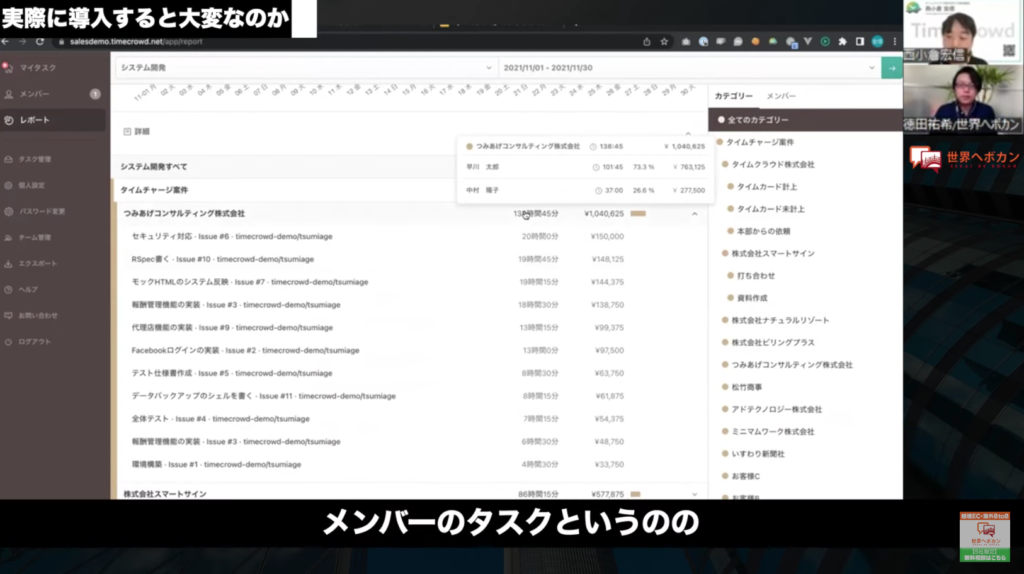The height and width of the screenshot is (574, 1024).
Task: Switch to the メンバー tab in right panel
Action: pos(780,96)
